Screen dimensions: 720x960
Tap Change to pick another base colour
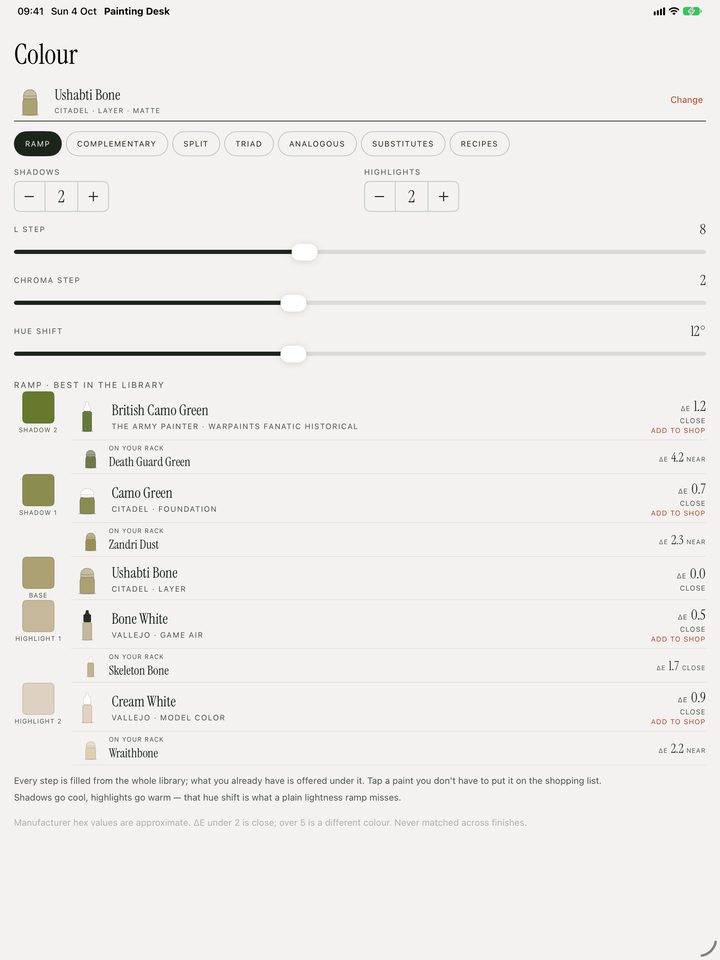click(686, 100)
